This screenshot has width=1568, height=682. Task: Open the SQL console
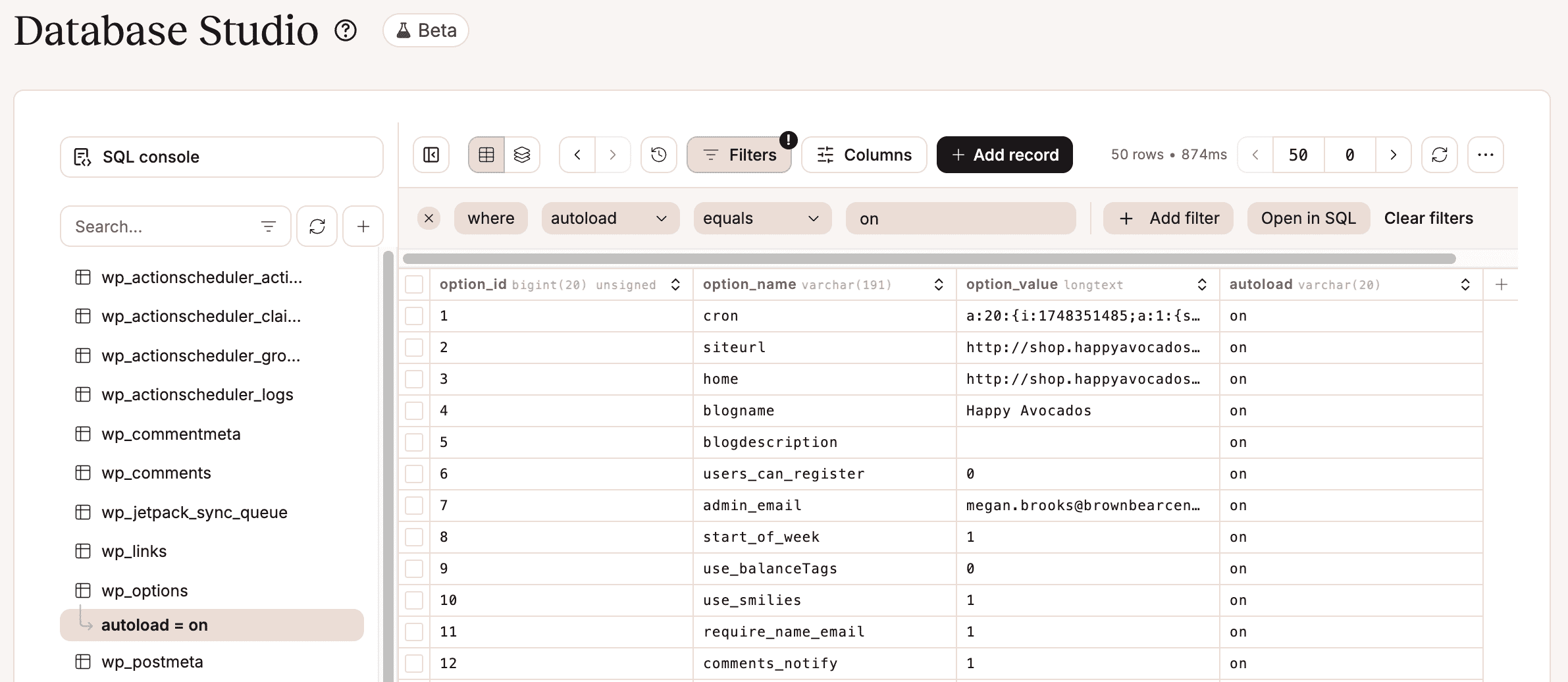coord(222,157)
